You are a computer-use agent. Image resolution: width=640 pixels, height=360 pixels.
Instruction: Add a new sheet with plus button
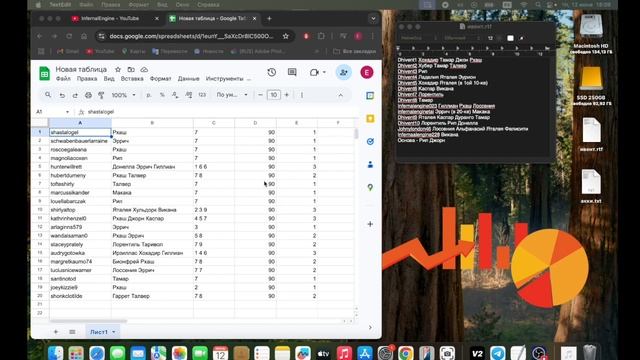pyautogui.click(x=56, y=332)
